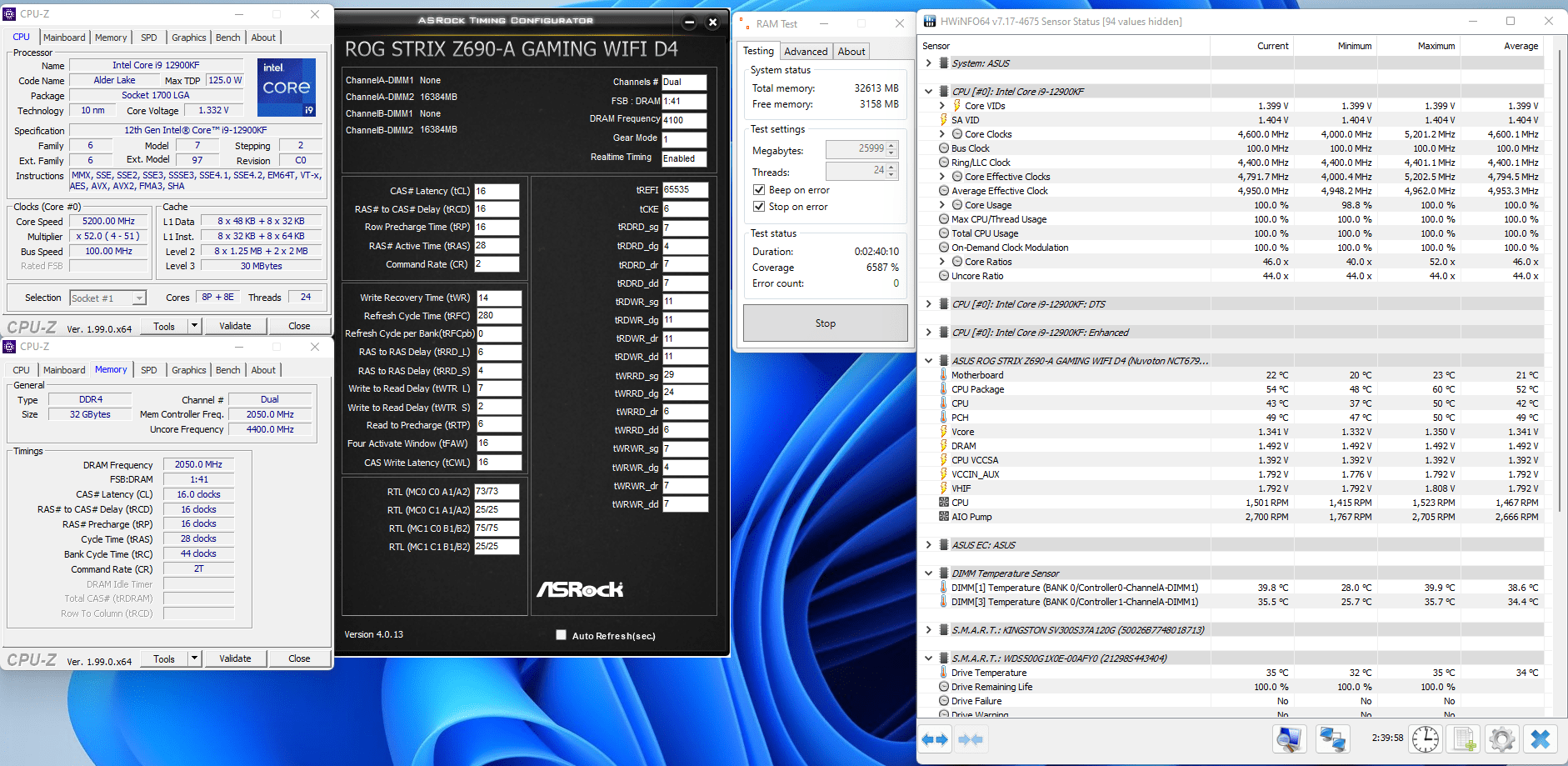This screenshot has width=1568, height=766.
Task: Click the HWiNFO64 title bar app icon
Action: pos(929,21)
